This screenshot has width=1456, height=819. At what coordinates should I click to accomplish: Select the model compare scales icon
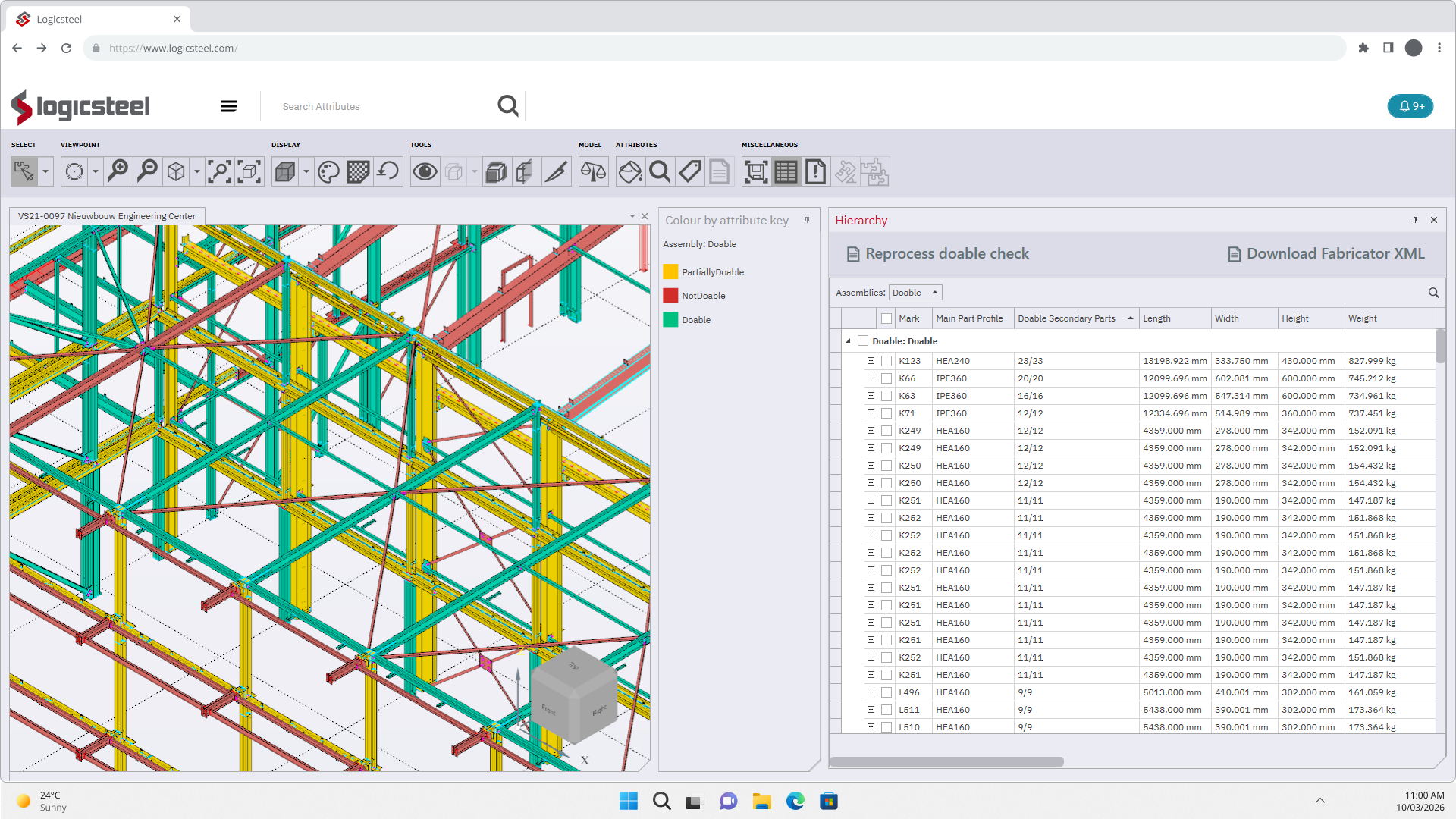(x=593, y=171)
